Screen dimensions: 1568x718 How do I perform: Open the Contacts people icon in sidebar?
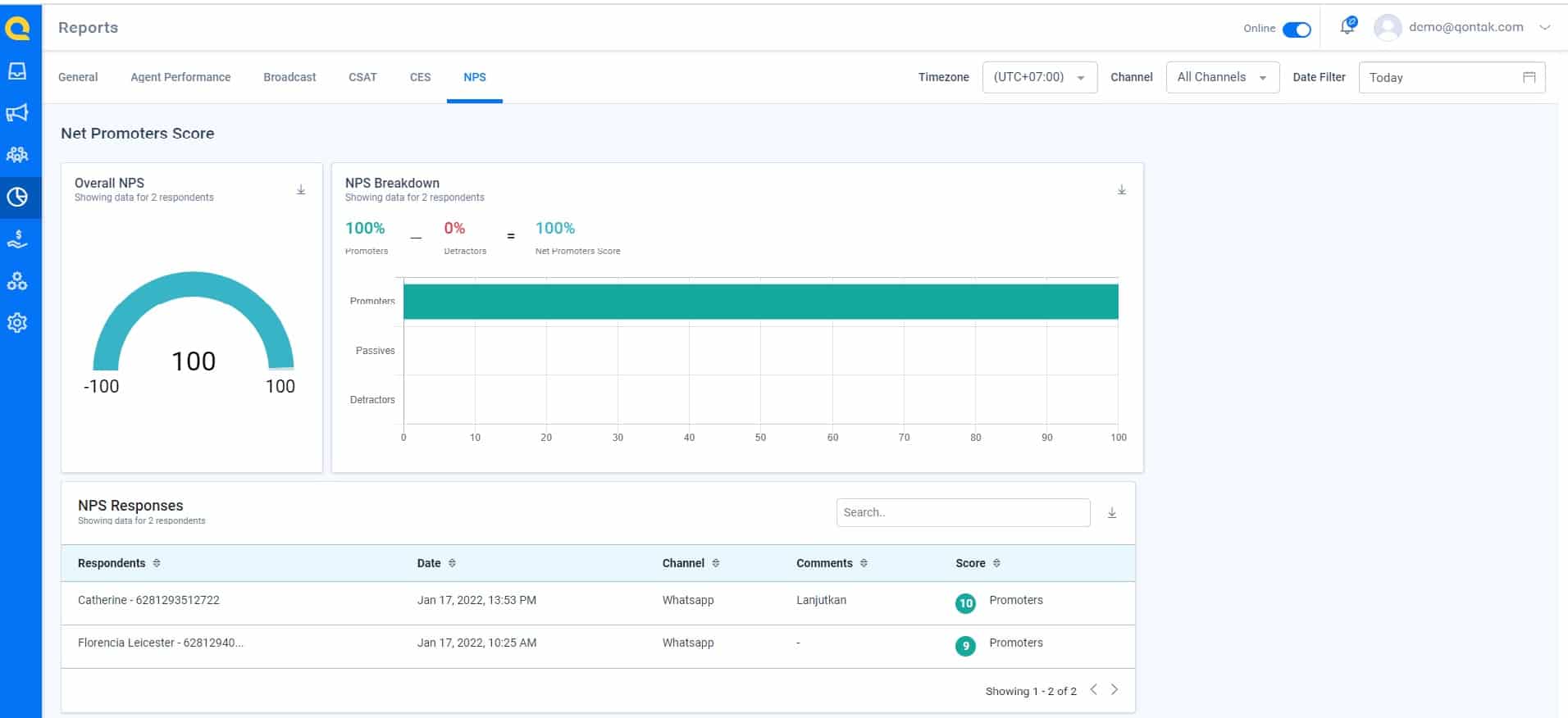coord(17,154)
